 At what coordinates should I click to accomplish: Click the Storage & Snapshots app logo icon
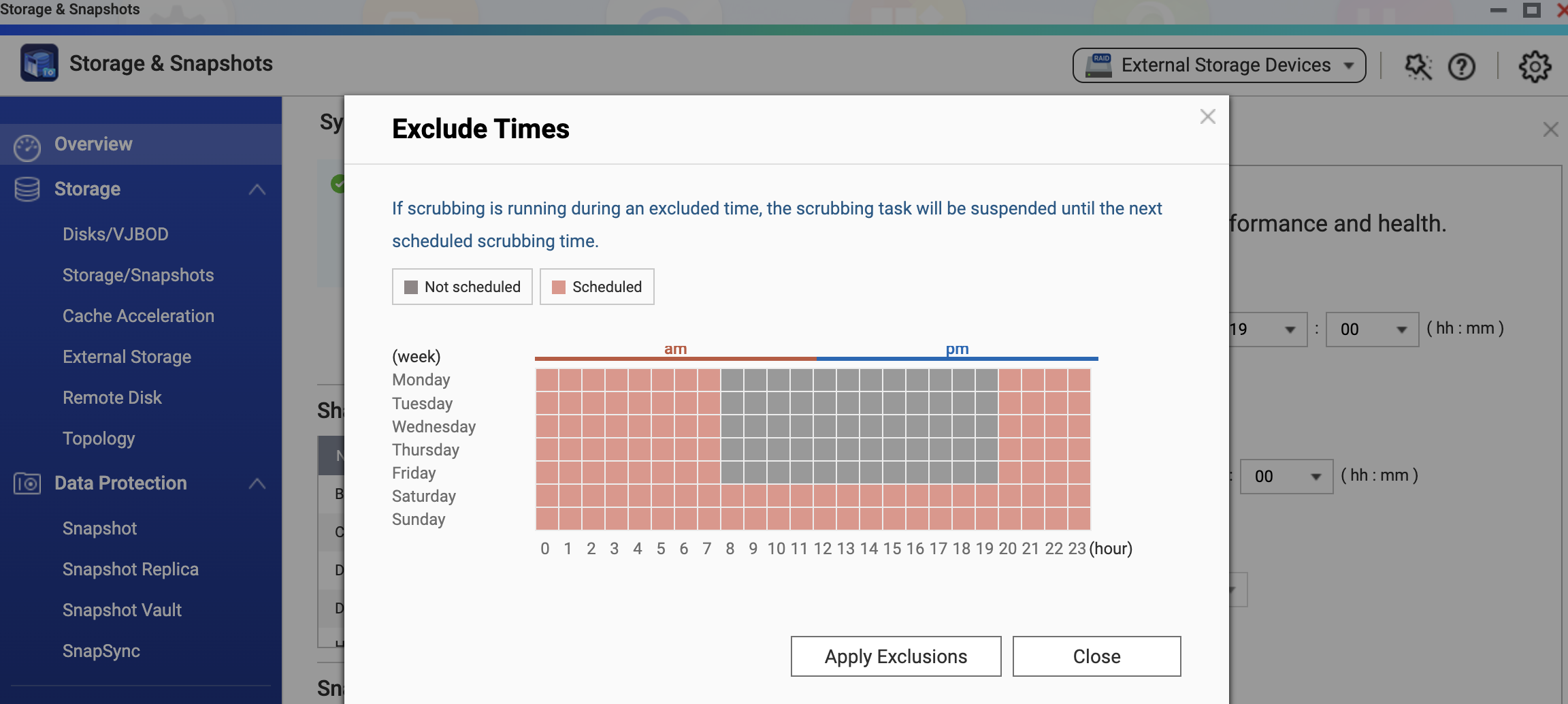tap(39, 63)
